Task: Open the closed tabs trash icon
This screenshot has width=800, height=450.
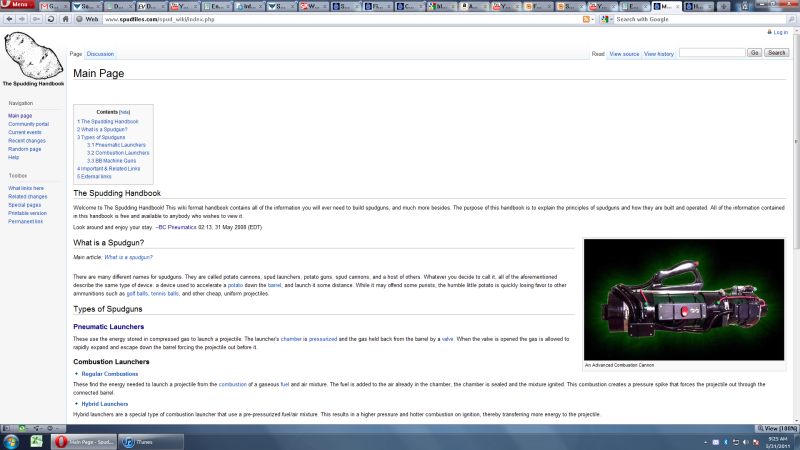Action: pos(745,6)
